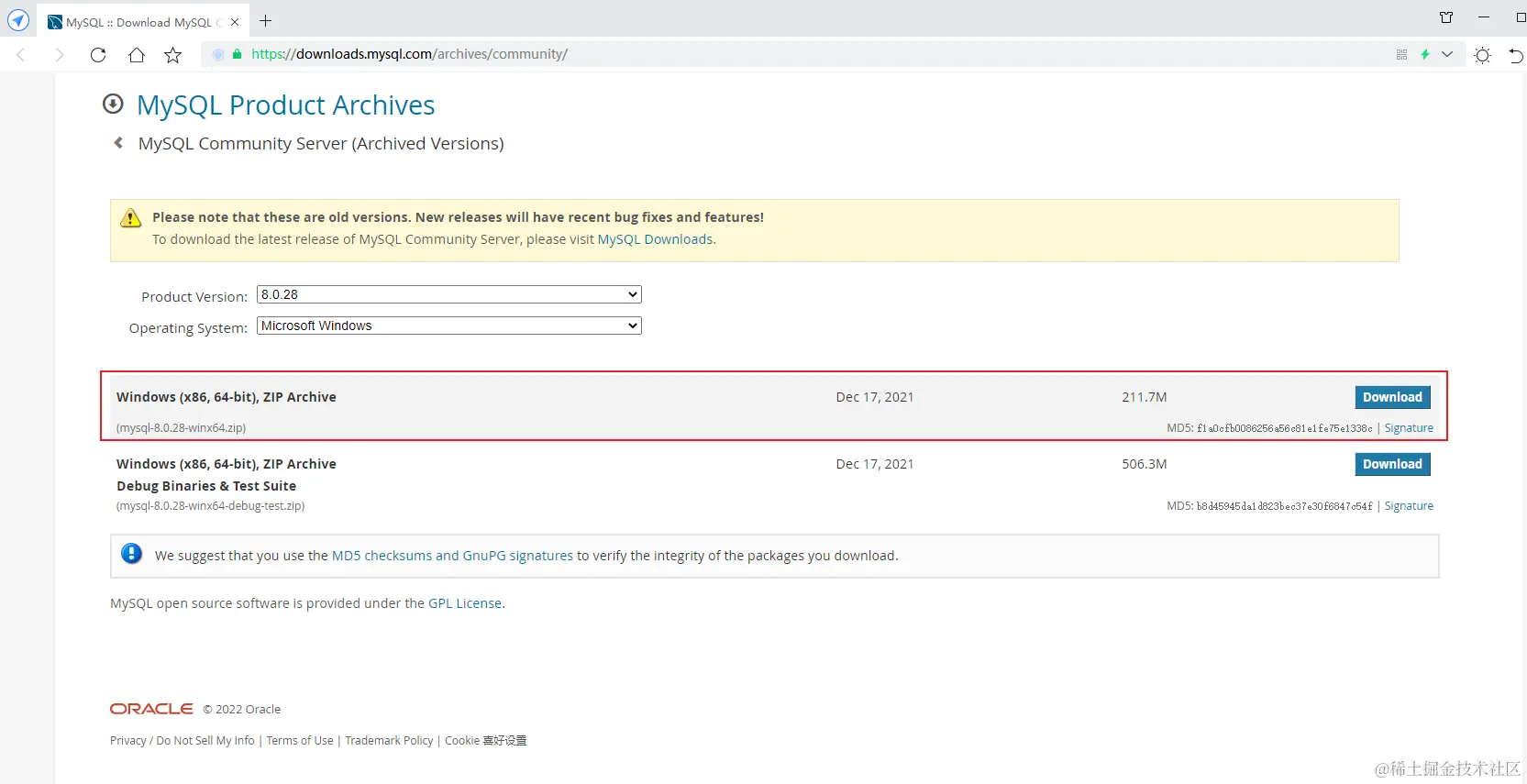Click the Debug Binaries & Test Suite text
Screen dimensions: 1527x784
[x=206, y=486]
